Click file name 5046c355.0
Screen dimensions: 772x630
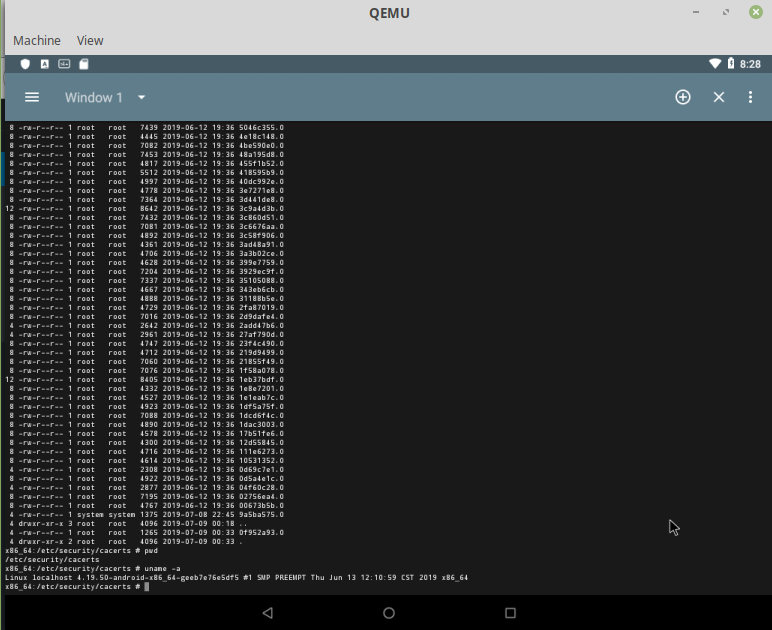click(x=261, y=127)
